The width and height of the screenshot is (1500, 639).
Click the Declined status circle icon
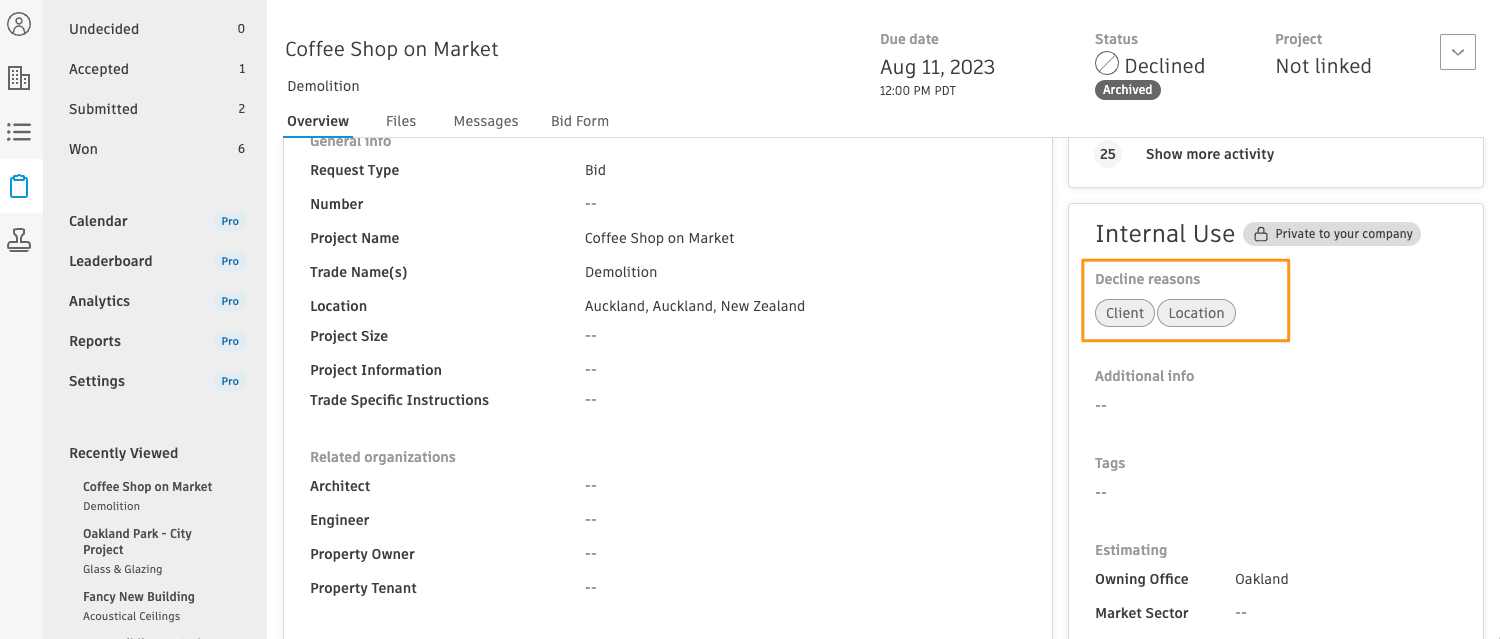point(1107,65)
